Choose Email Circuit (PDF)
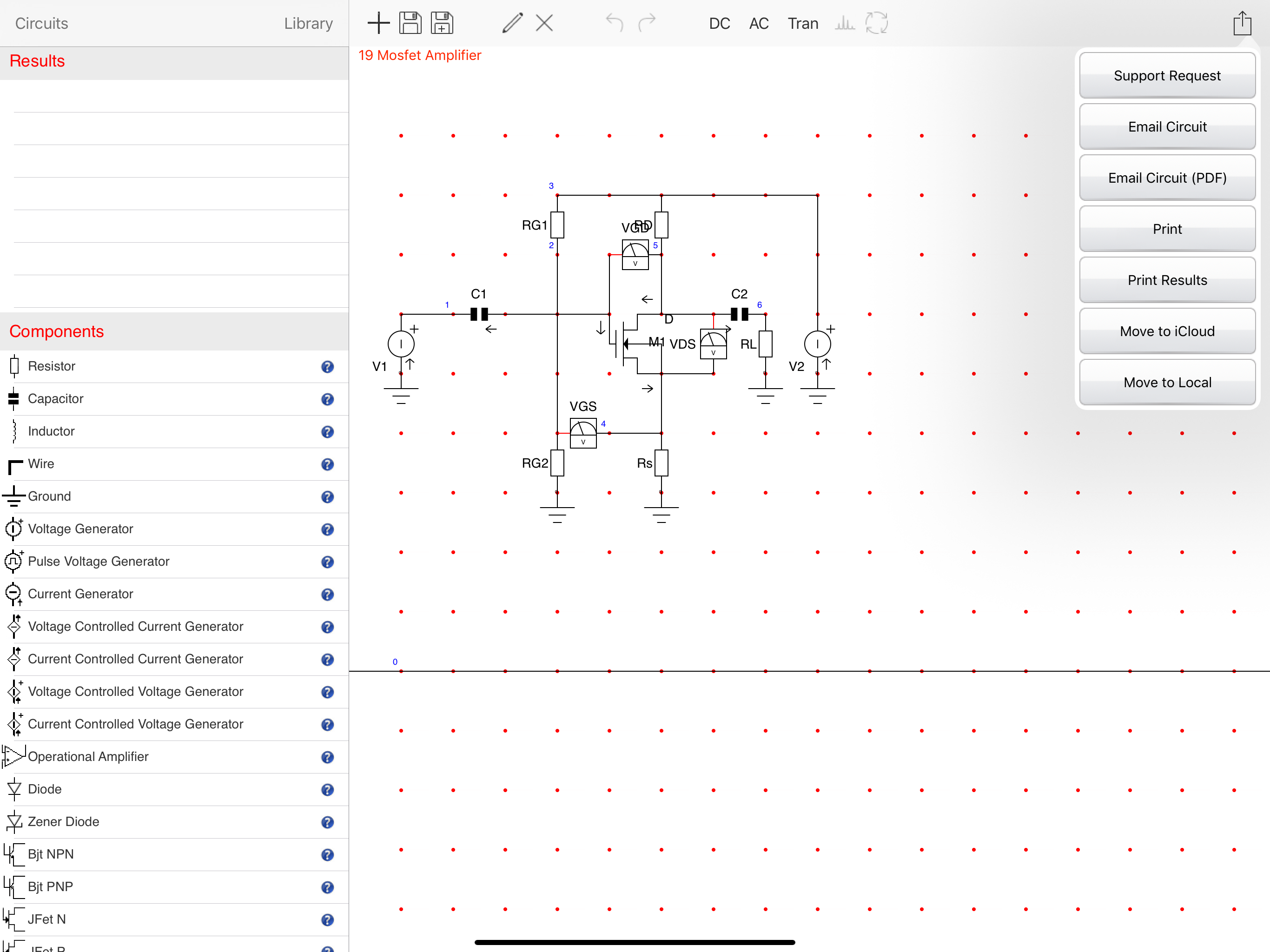 (x=1167, y=178)
